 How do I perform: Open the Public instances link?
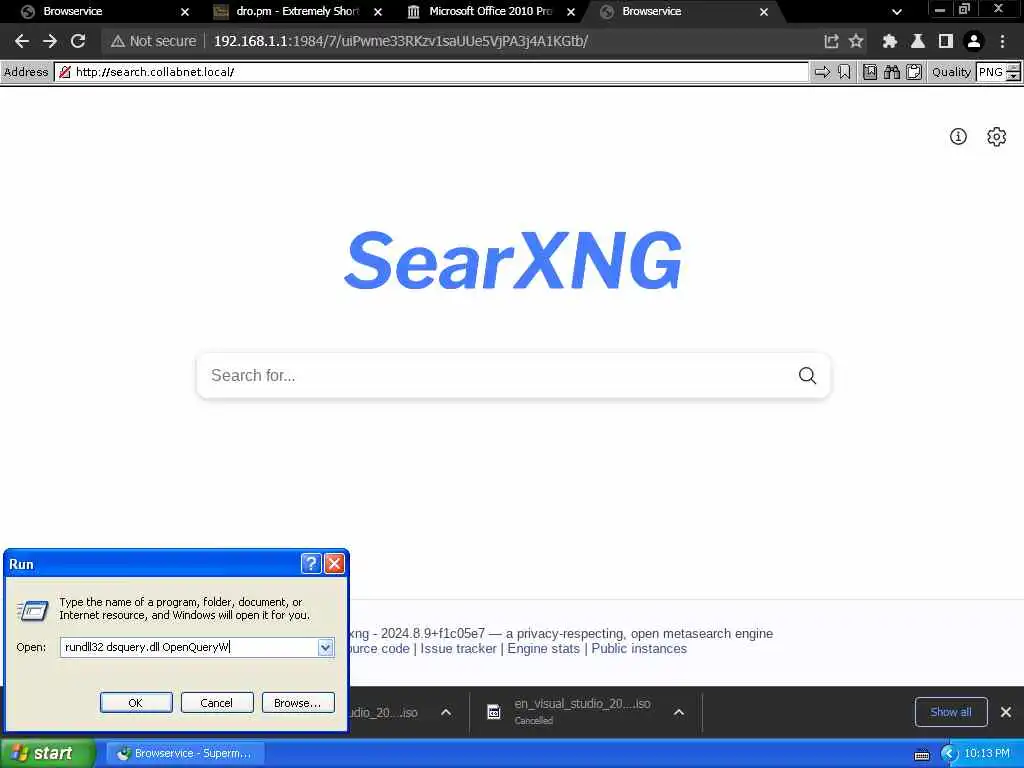coord(639,648)
